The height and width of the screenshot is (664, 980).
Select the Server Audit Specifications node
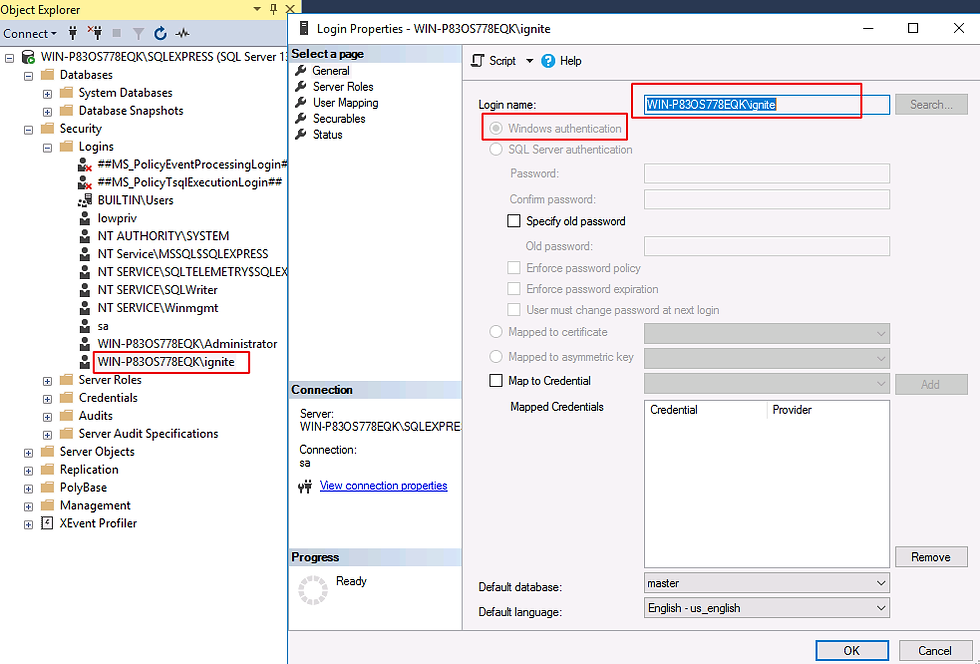pyautogui.click(x=148, y=434)
